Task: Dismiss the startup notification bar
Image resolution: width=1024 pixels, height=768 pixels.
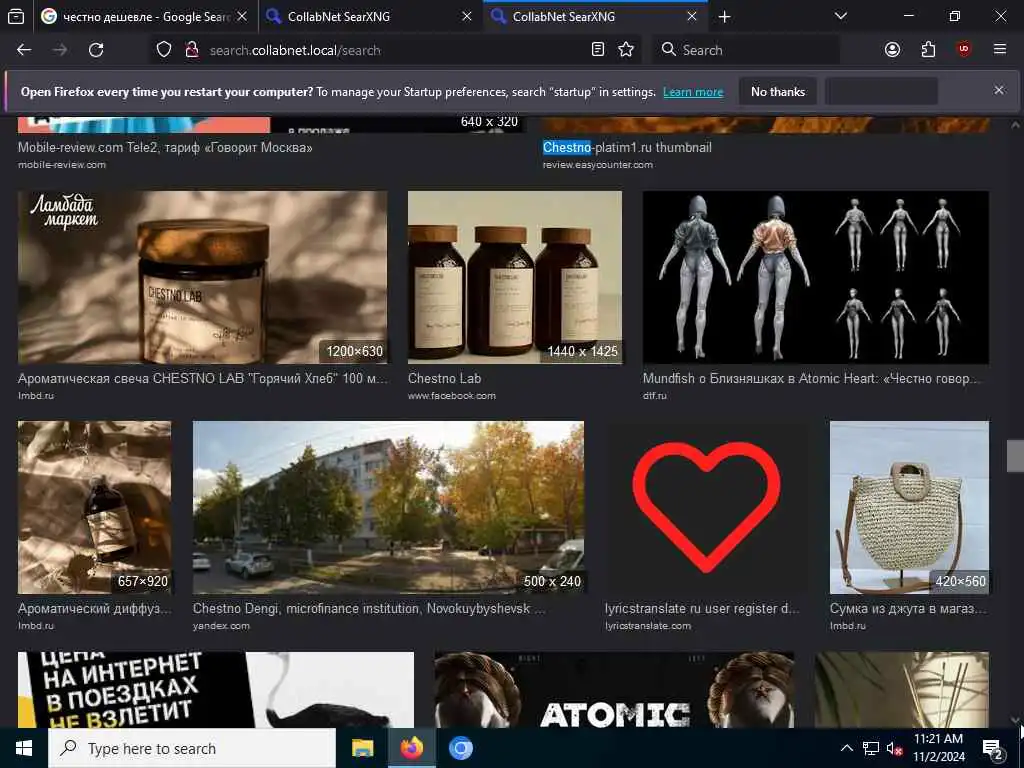Action: 999,90
